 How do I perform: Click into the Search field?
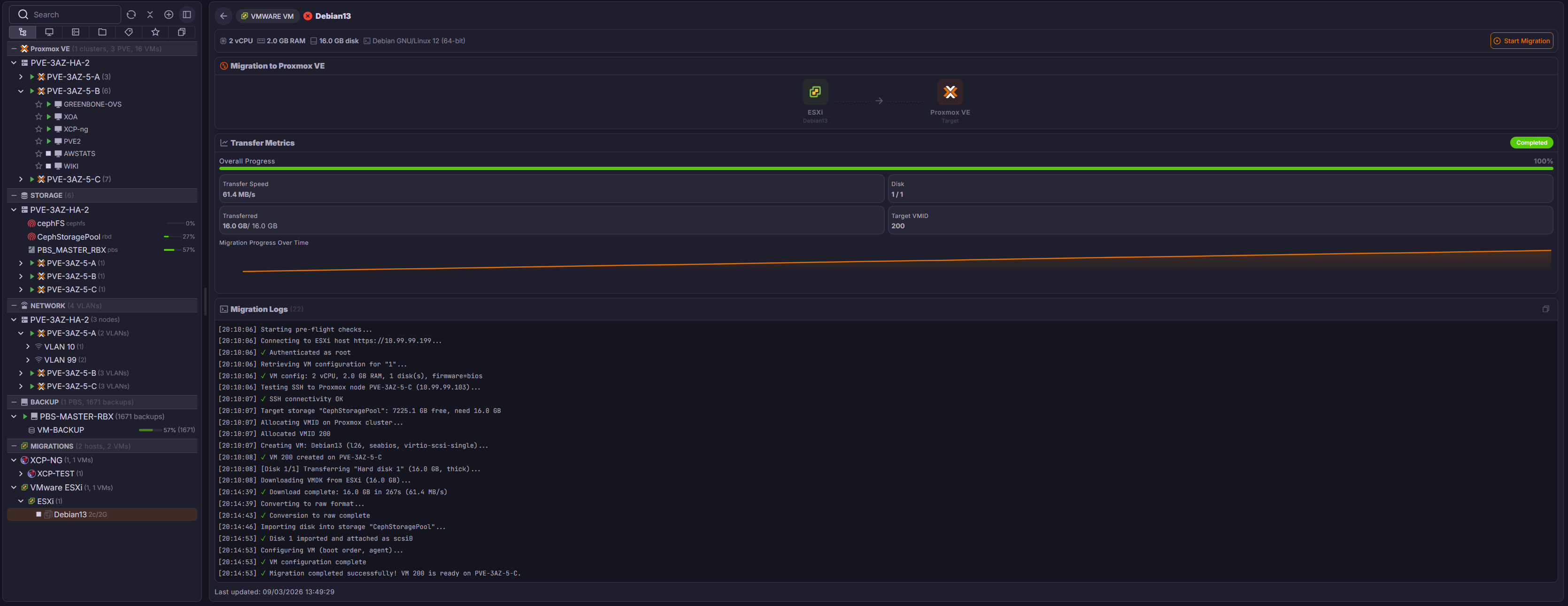65,15
